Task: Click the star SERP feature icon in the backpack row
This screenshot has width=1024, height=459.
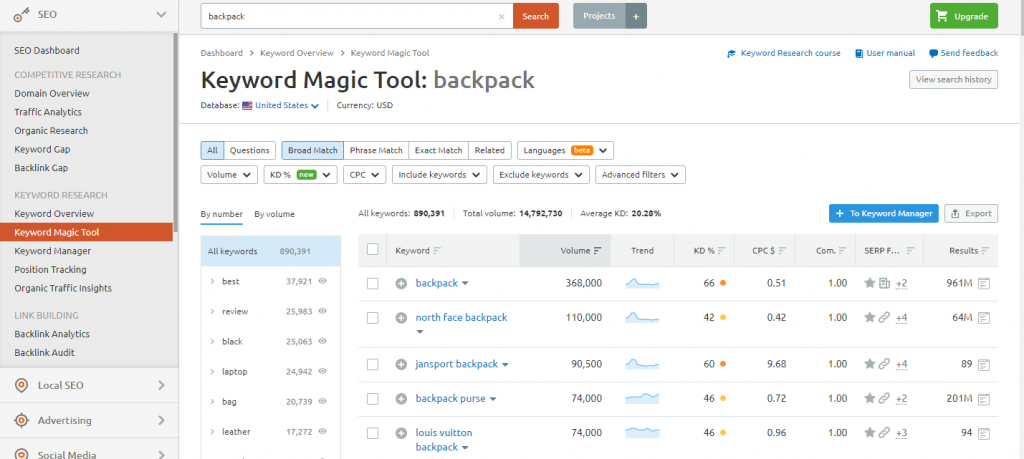Action: pyautogui.click(x=869, y=283)
